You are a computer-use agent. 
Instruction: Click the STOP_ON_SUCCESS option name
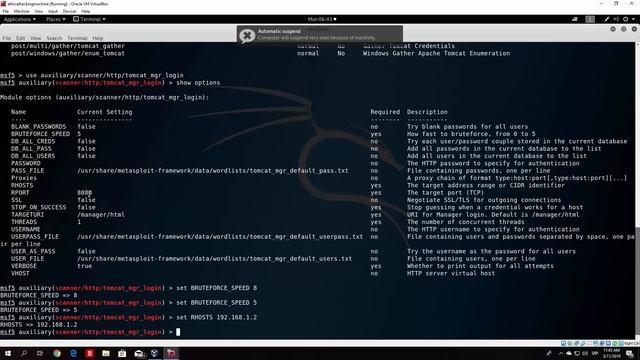[38, 207]
